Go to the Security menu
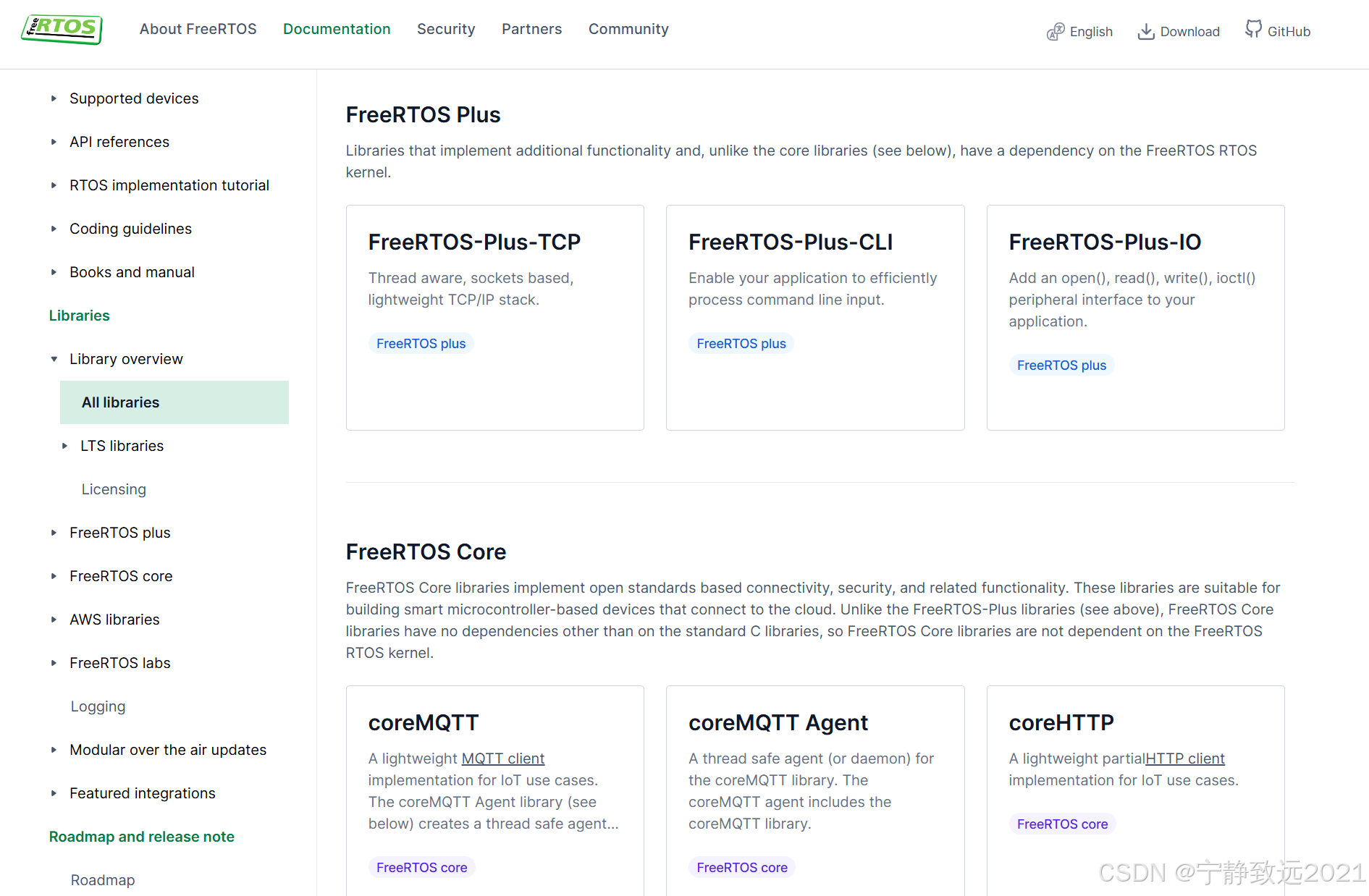This screenshot has height=896, width=1369. [446, 29]
